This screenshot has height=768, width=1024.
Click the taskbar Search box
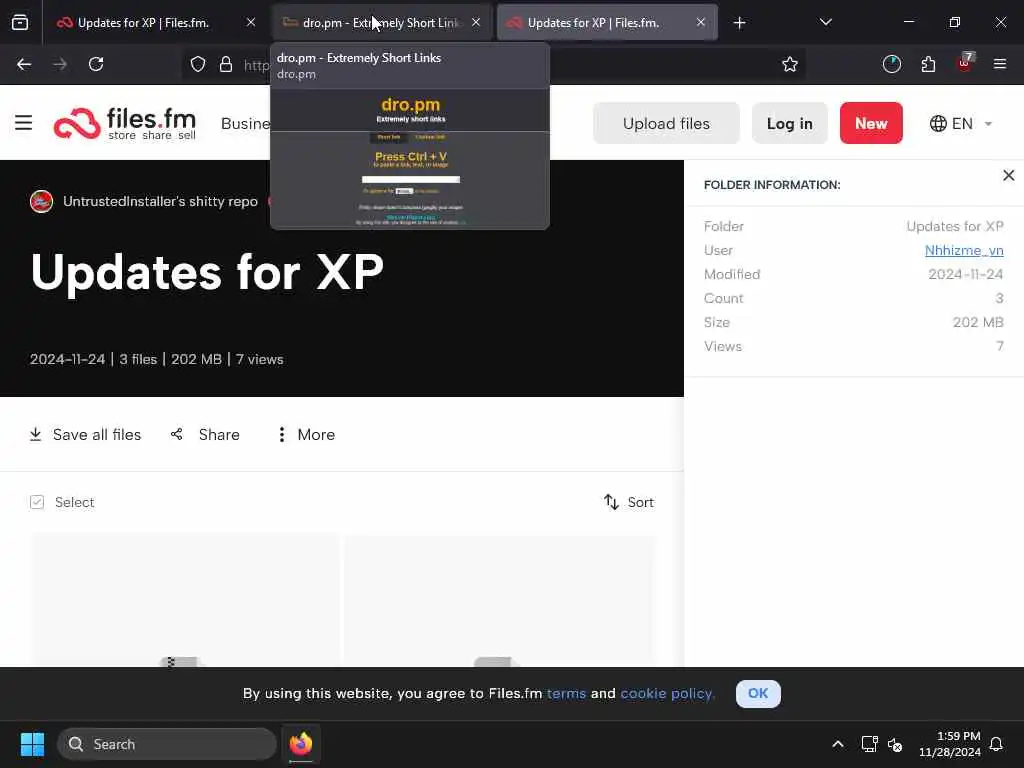[167, 744]
